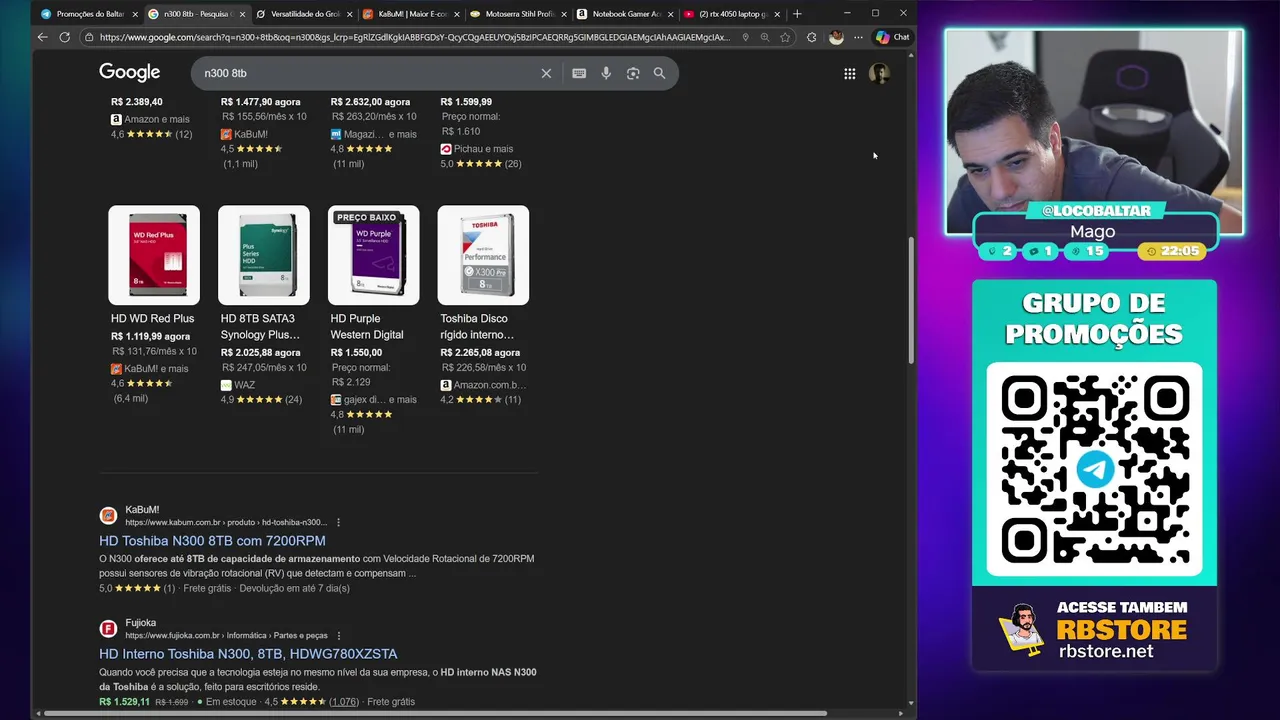Close the Promoções do Baltar tab
Viewport: 1280px width, 720px height.
[135, 14]
